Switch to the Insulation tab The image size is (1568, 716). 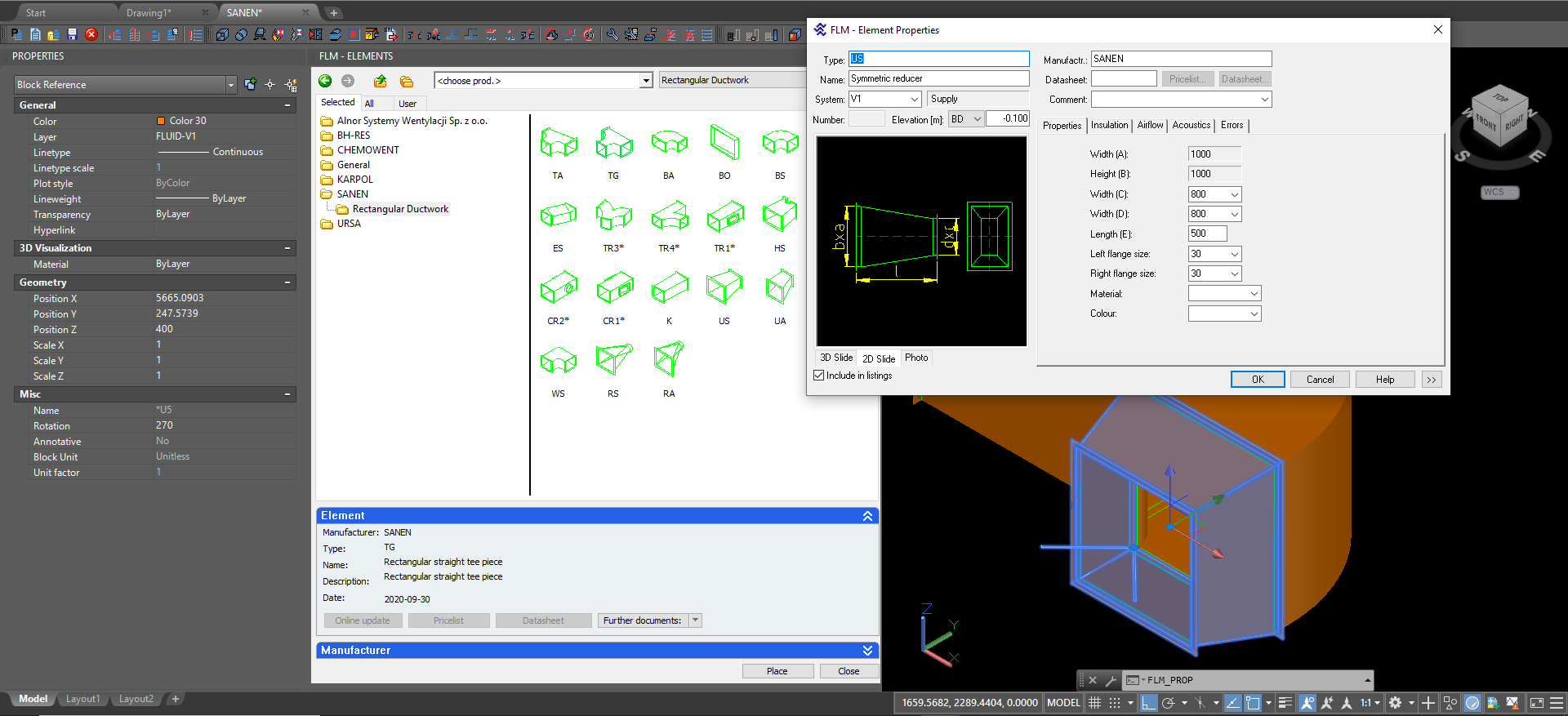click(1109, 125)
